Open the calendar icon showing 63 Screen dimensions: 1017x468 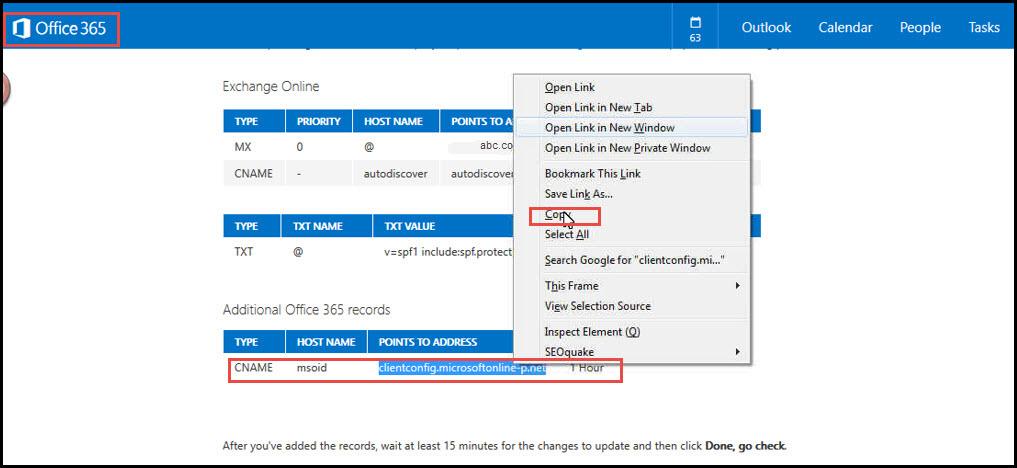coord(695,29)
